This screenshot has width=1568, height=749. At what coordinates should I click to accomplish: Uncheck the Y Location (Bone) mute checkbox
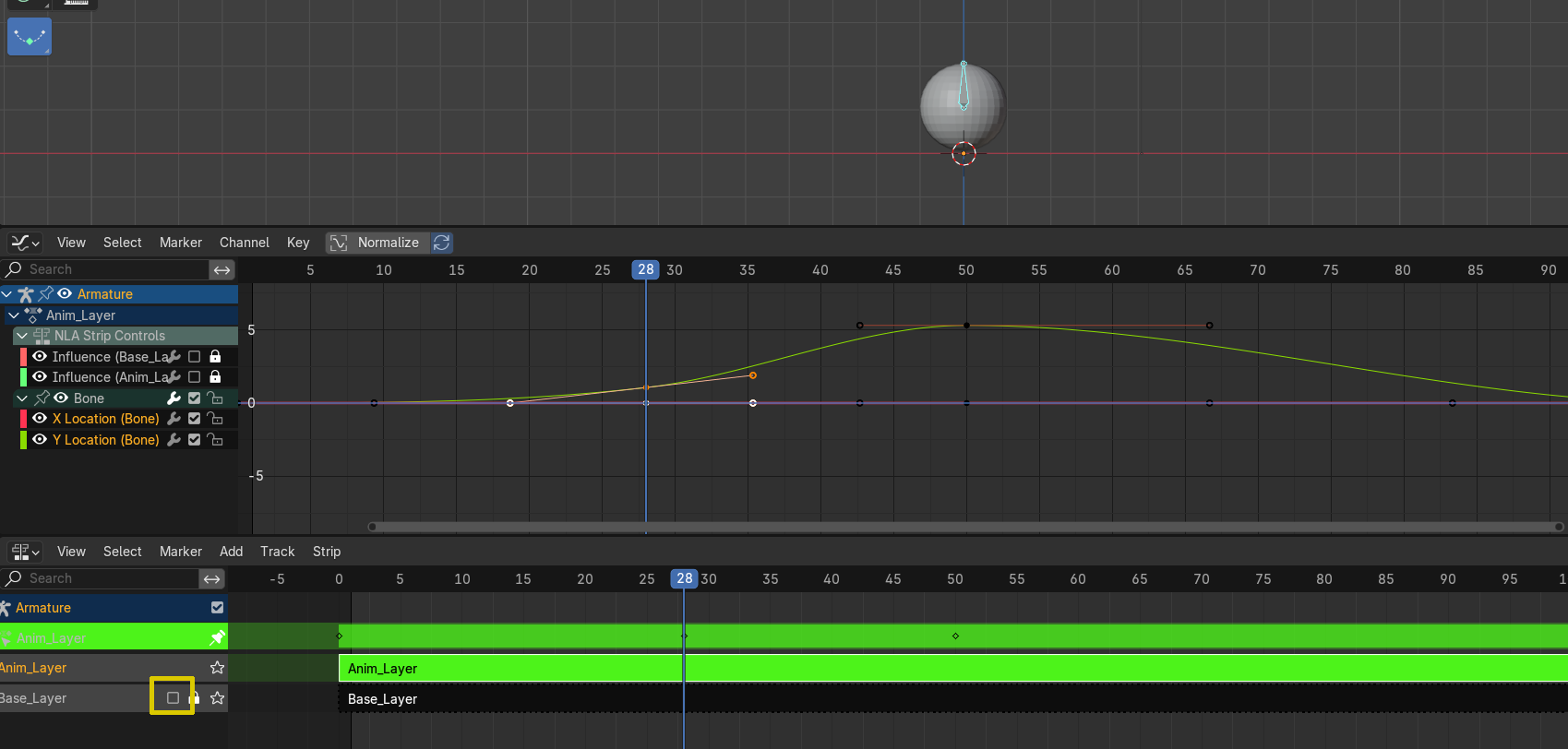pyautogui.click(x=194, y=440)
